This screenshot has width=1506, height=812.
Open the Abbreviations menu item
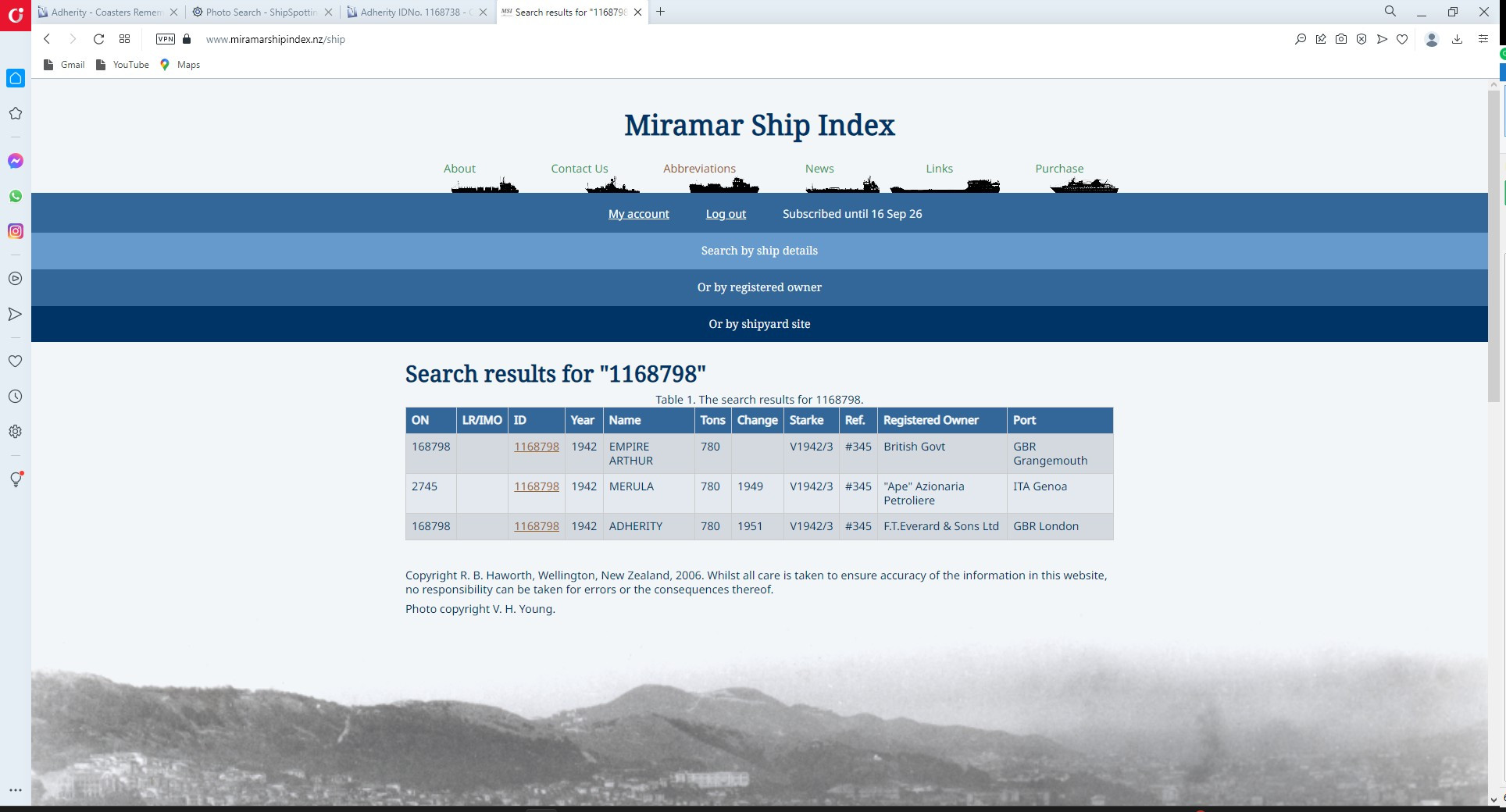(x=699, y=169)
